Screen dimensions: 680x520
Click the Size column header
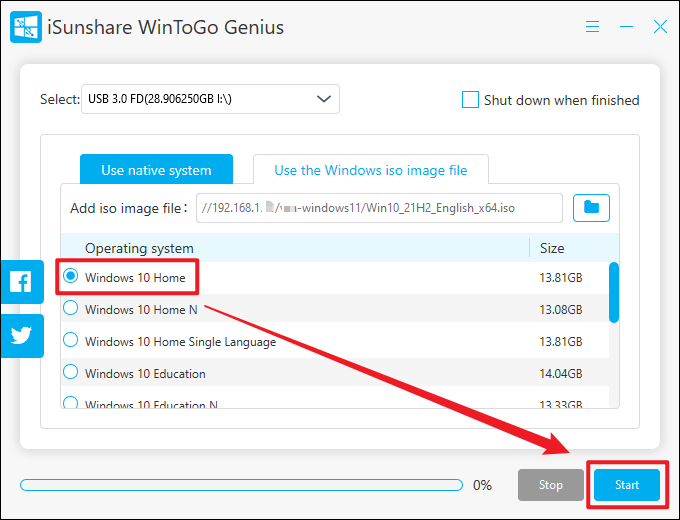(x=552, y=248)
